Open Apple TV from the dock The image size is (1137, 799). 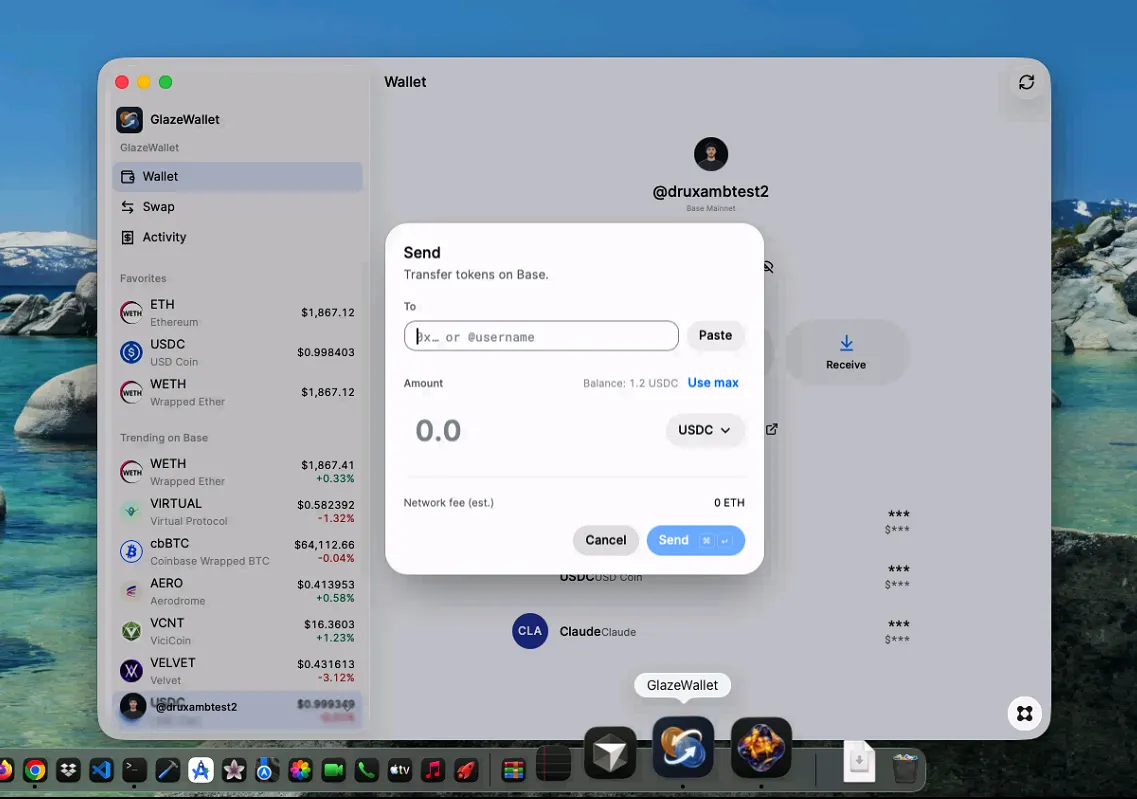400,769
